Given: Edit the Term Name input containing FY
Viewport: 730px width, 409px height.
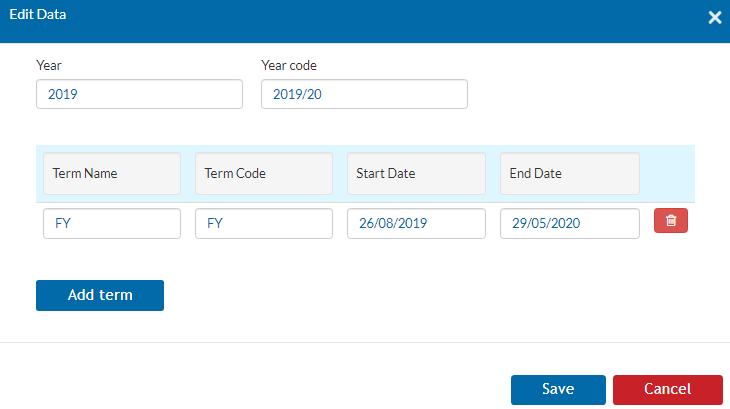Looking at the screenshot, I should tap(112, 223).
